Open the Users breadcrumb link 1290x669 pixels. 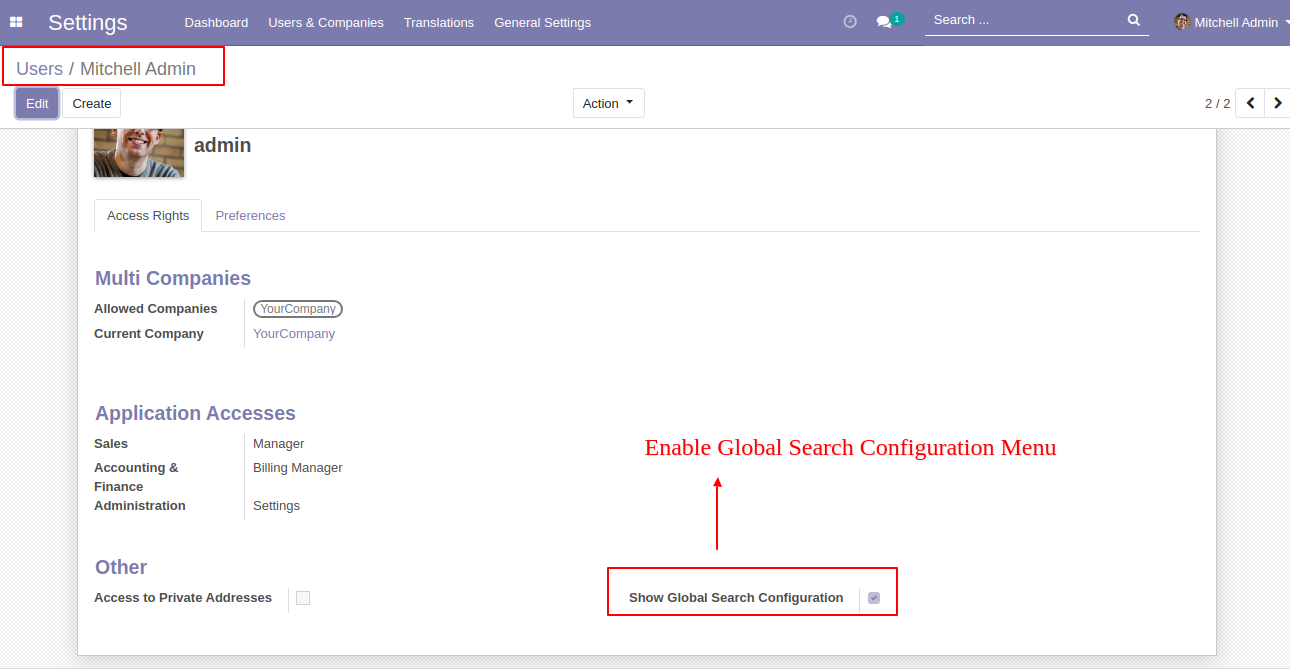click(39, 69)
